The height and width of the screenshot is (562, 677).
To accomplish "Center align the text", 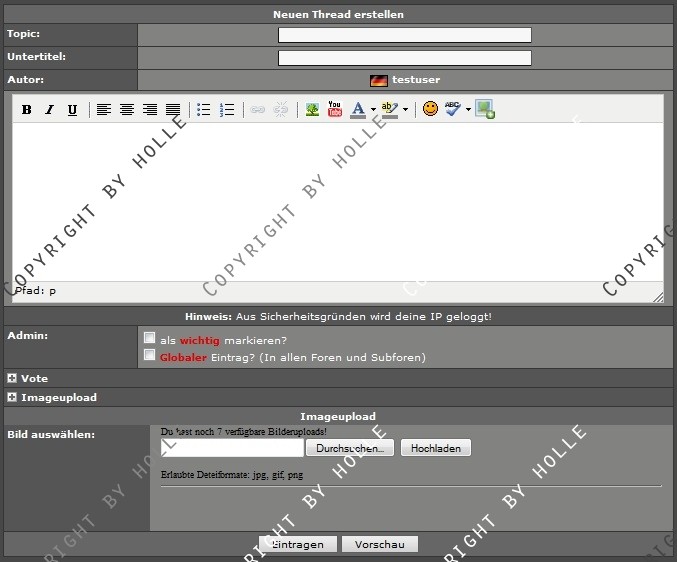I will pos(127,110).
